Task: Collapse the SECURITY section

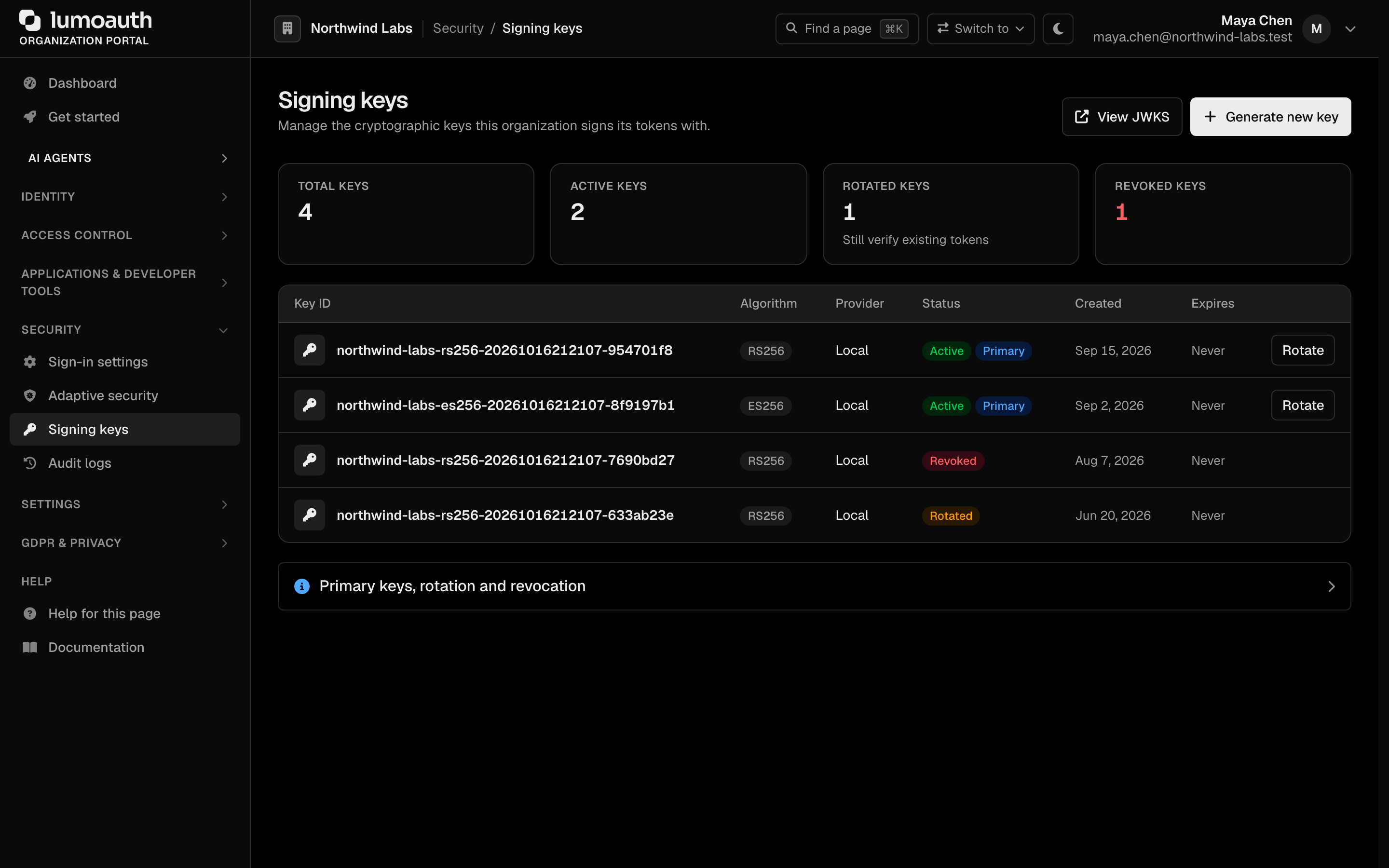Action: tap(125, 330)
